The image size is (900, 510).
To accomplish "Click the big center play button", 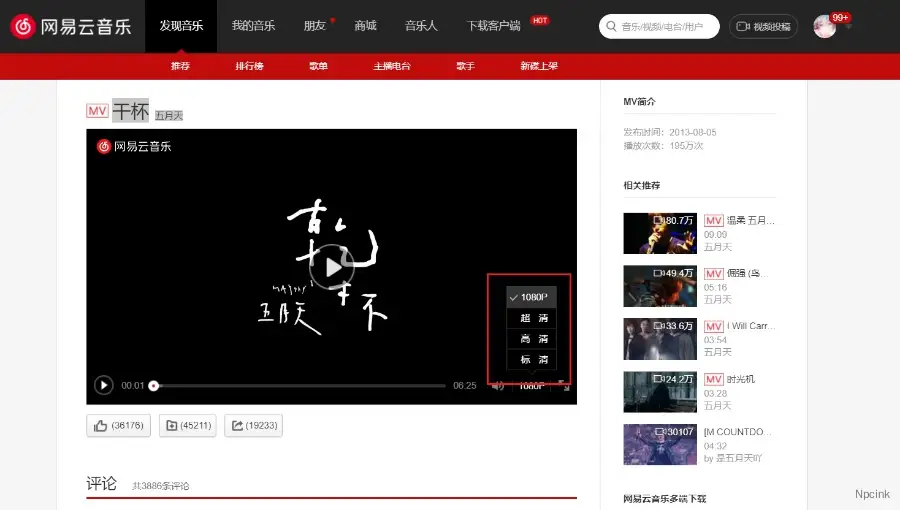I will coord(332,267).
